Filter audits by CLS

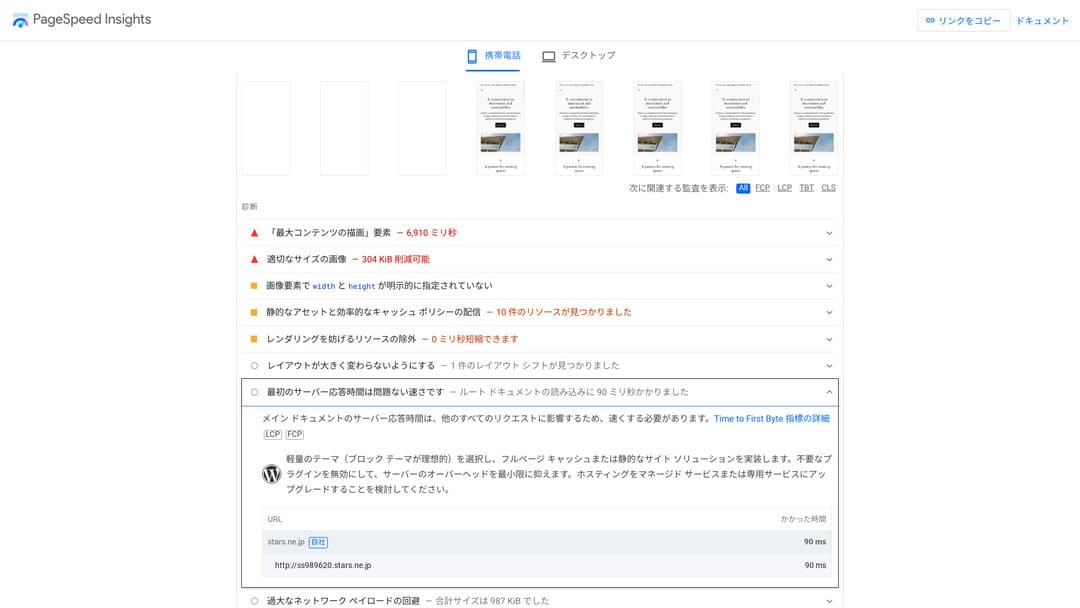point(828,188)
